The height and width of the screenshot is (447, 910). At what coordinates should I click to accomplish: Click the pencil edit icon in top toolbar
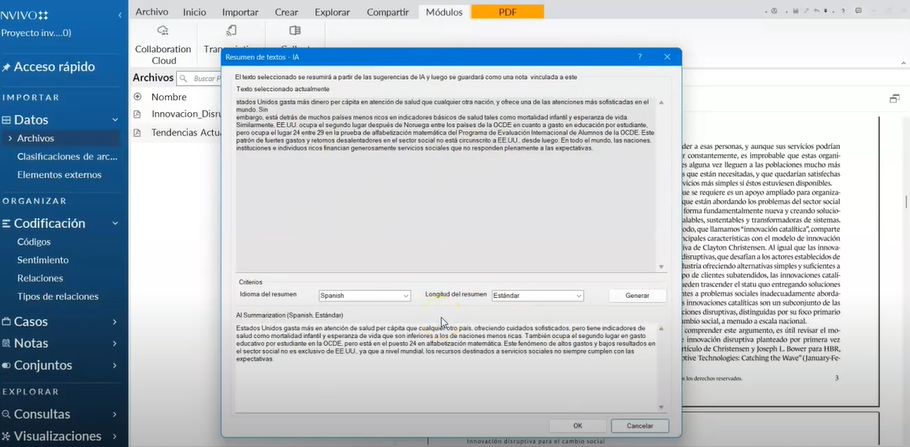(x=807, y=11)
